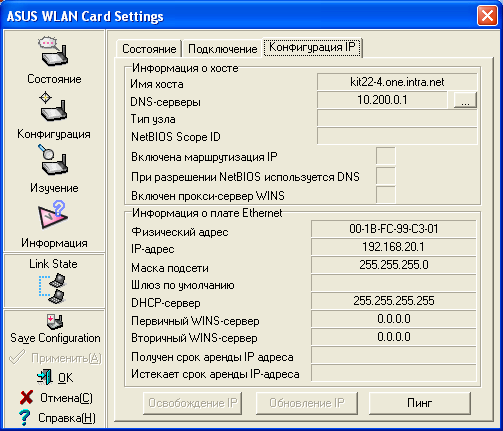Click the Пинг button
Viewport: 503px width, 431px height.
420,403
